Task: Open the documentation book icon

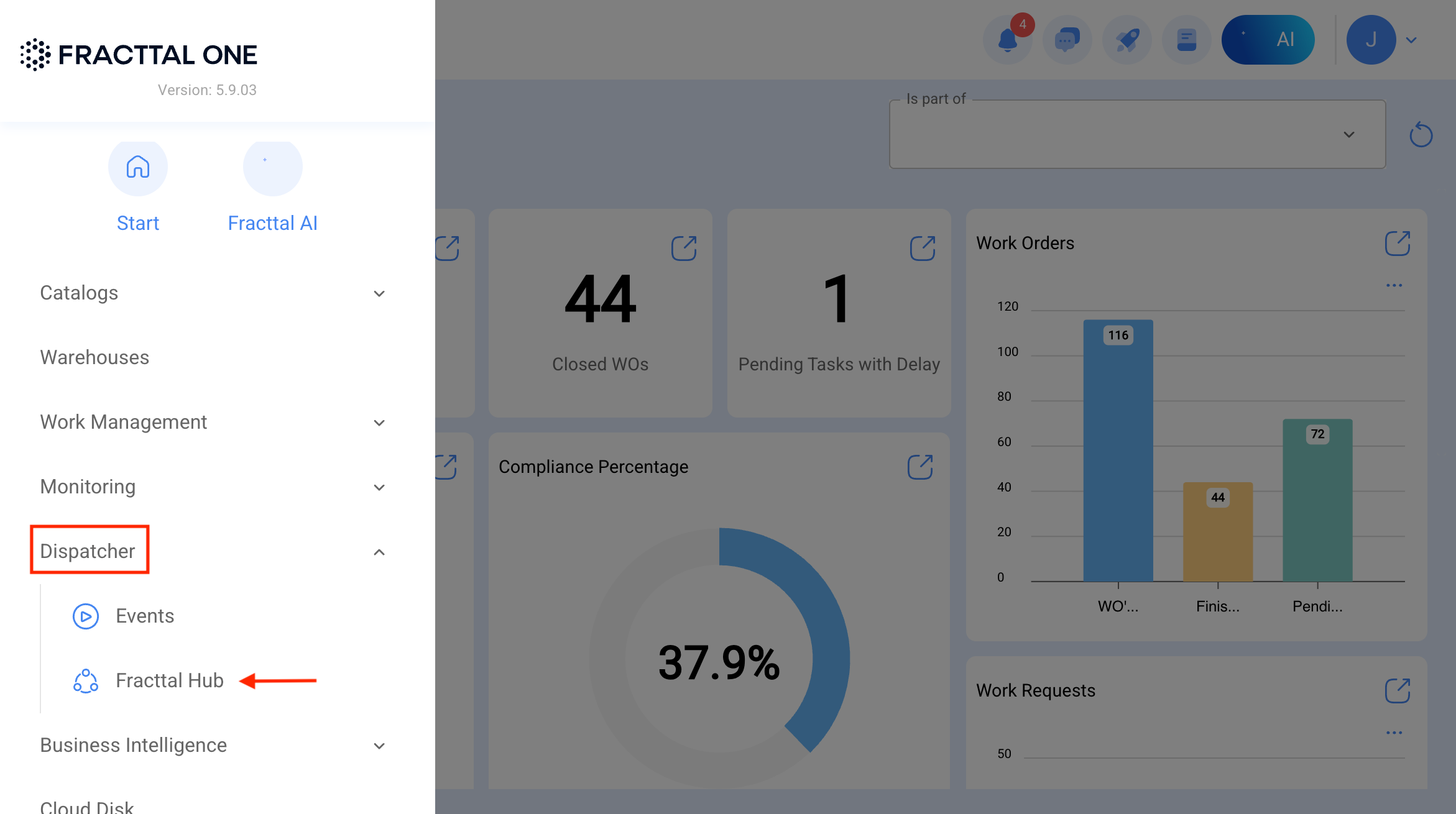Action: (1186, 40)
